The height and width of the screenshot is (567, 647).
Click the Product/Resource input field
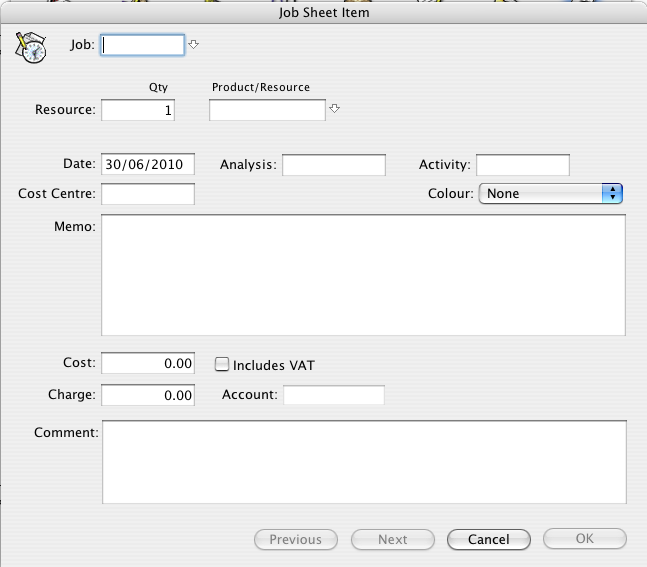tap(267, 110)
